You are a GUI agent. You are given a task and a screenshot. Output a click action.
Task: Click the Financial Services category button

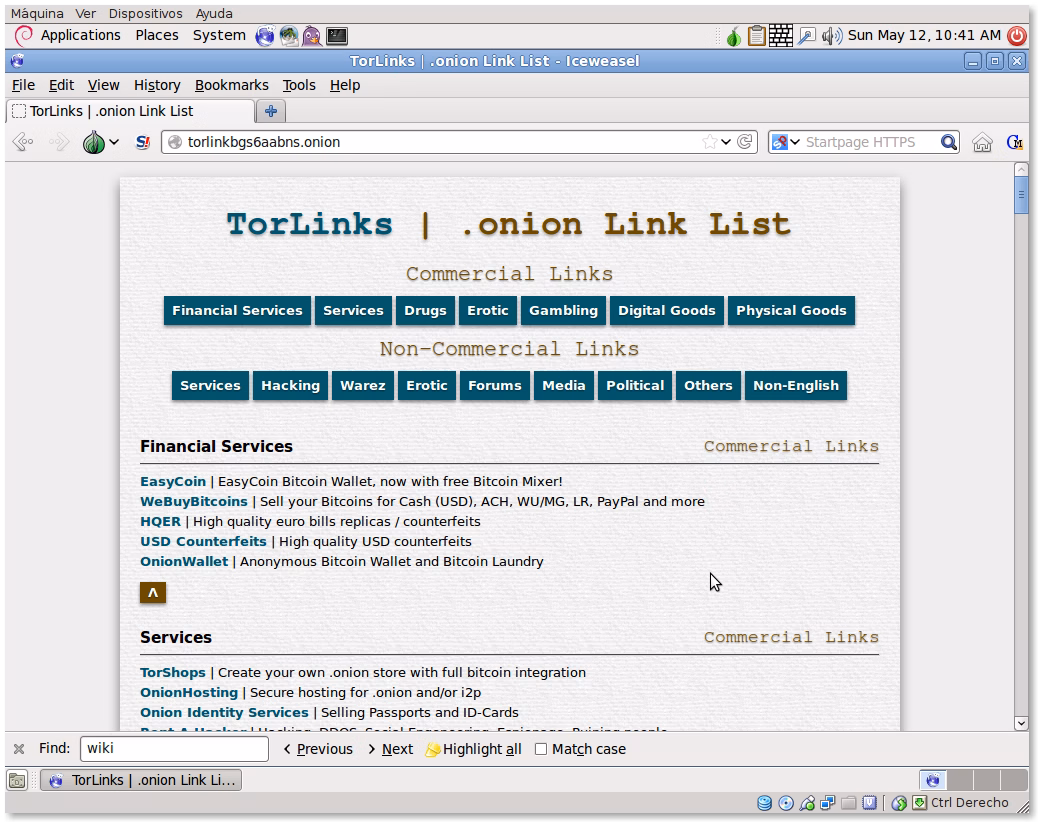tap(237, 310)
